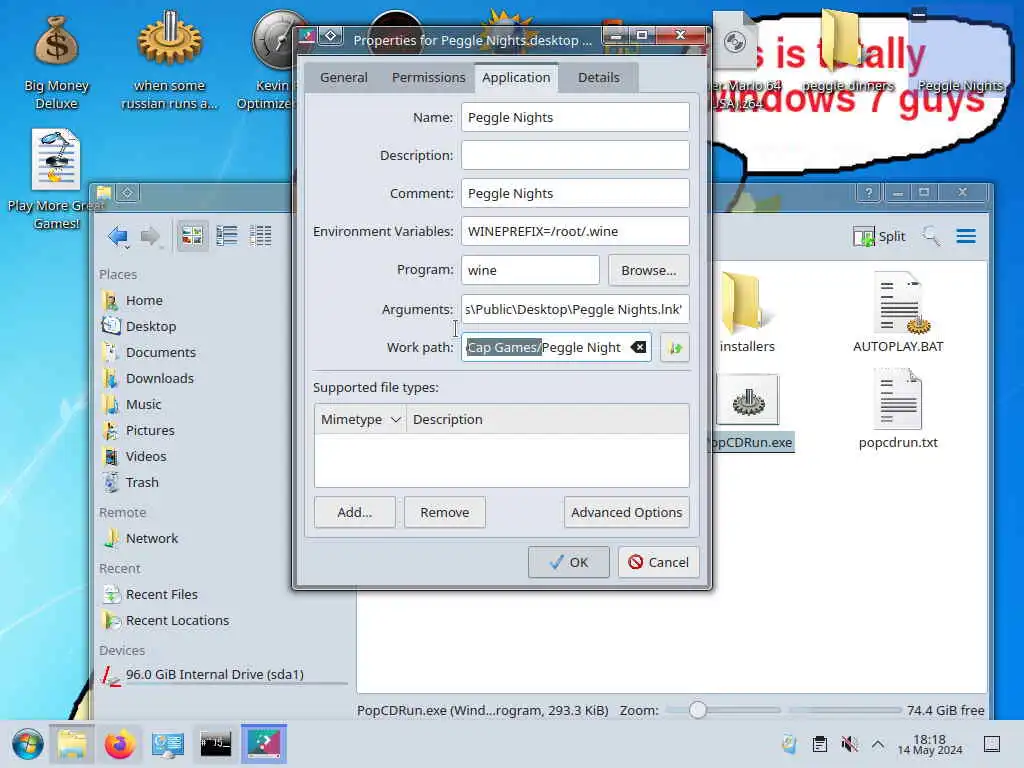1024x768 pixels.
Task: Click Remove file type button
Action: [445, 513]
